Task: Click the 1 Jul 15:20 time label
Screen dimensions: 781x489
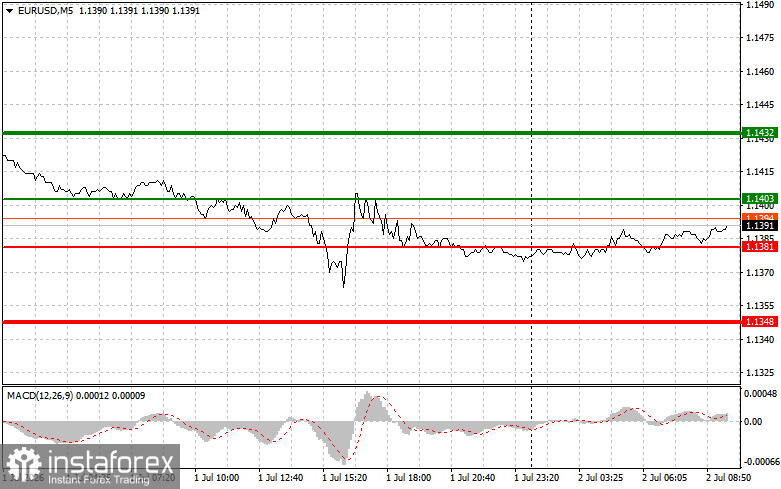Action: pyautogui.click(x=345, y=478)
